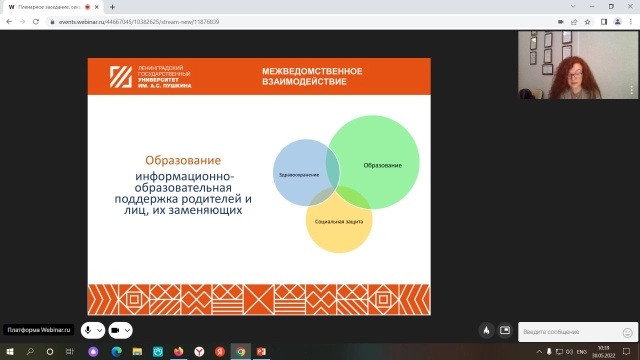Expand the microphone options chevron
Viewport: 640px width, 360px height.
(100, 330)
